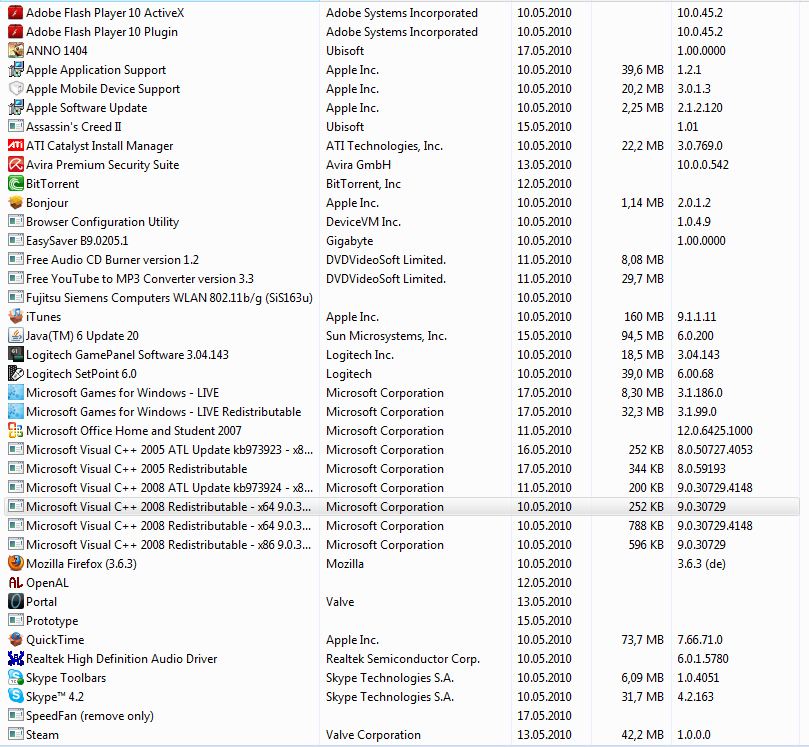The width and height of the screenshot is (809, 747).
Task: Click the ANNO 1404 game icon
Action: click(15, 51)
